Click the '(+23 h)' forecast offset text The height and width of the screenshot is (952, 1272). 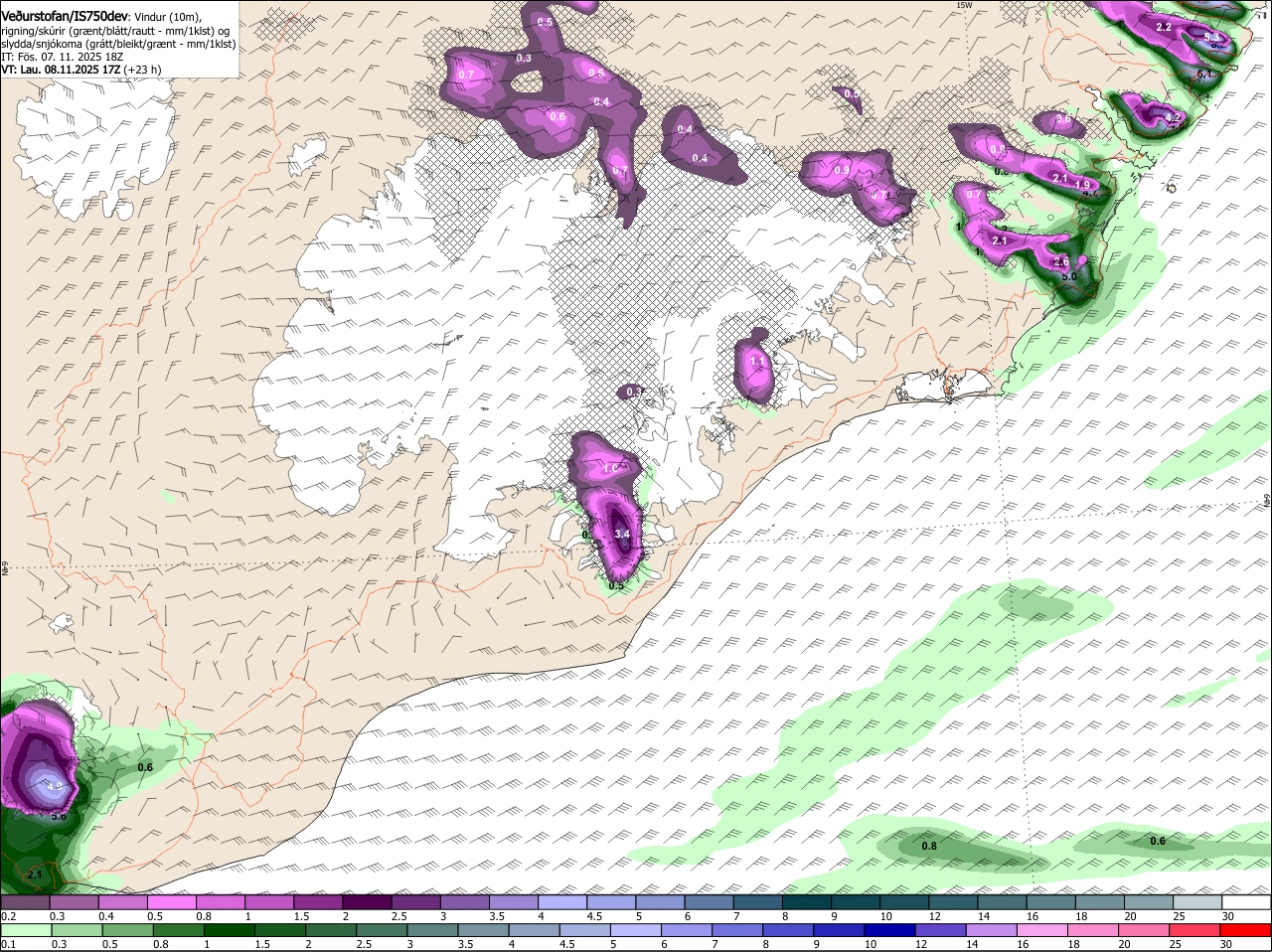[x=143, y=70]
